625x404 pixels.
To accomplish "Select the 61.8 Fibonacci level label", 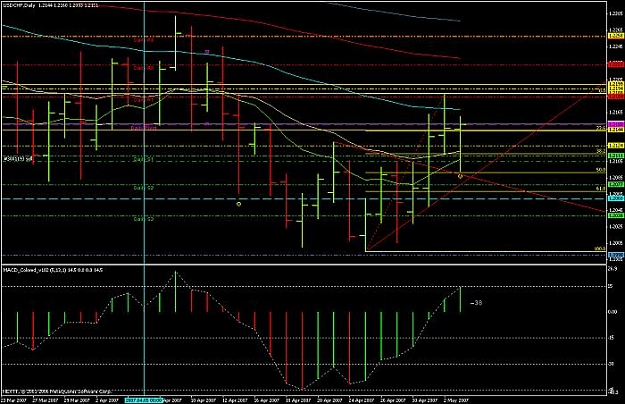I will coord(601,189).
